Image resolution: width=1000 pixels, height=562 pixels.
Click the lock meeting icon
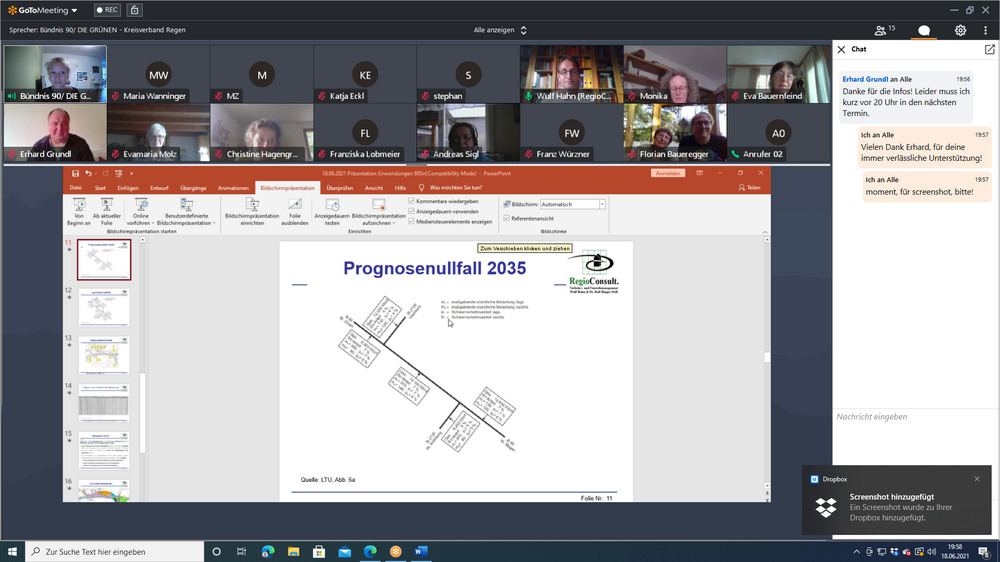coord(134,10)
